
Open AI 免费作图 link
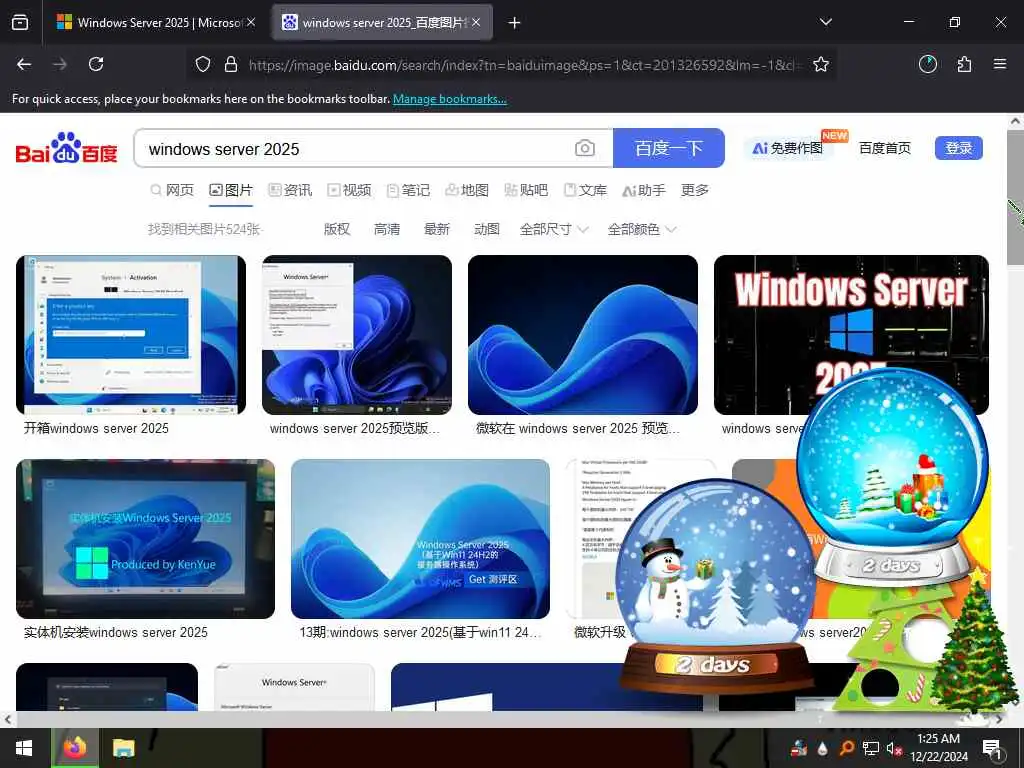789,148
